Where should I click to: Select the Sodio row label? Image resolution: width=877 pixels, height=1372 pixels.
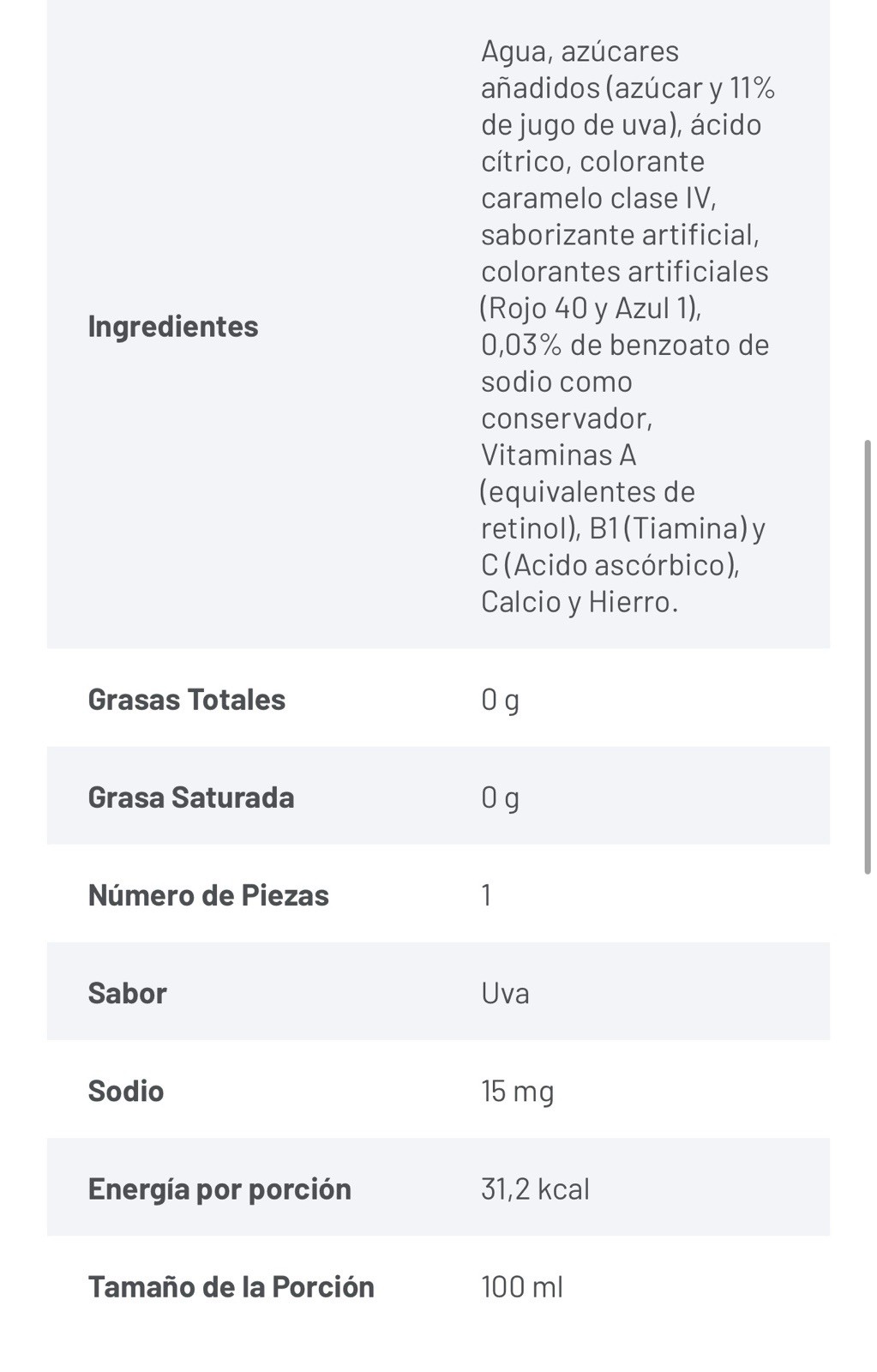point(125,1090)
